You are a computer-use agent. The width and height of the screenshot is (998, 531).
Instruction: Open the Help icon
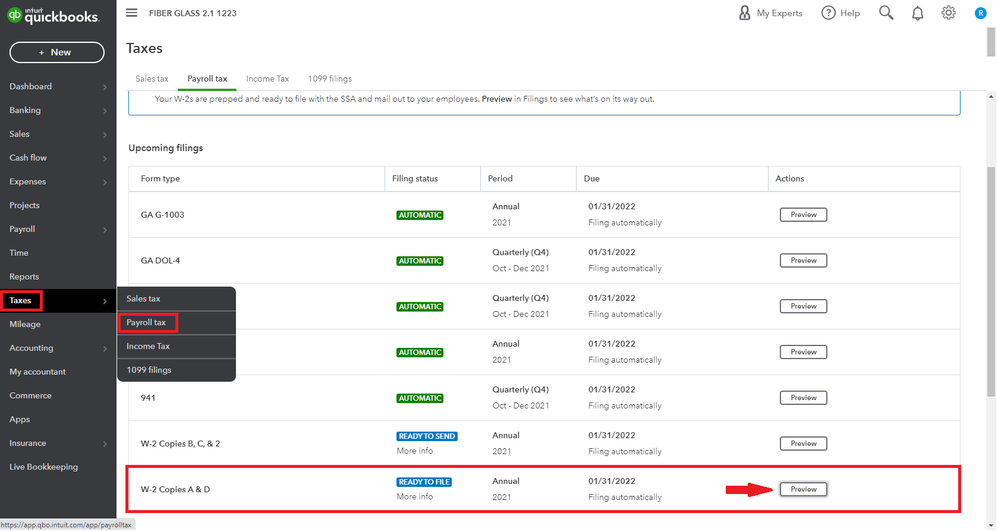click(840, 13)
